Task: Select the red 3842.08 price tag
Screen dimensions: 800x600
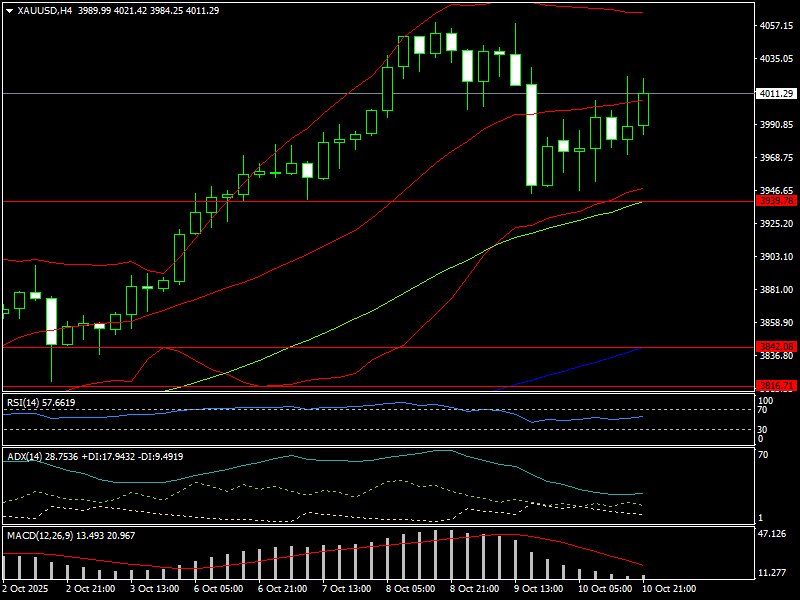Action: (776, 346)
